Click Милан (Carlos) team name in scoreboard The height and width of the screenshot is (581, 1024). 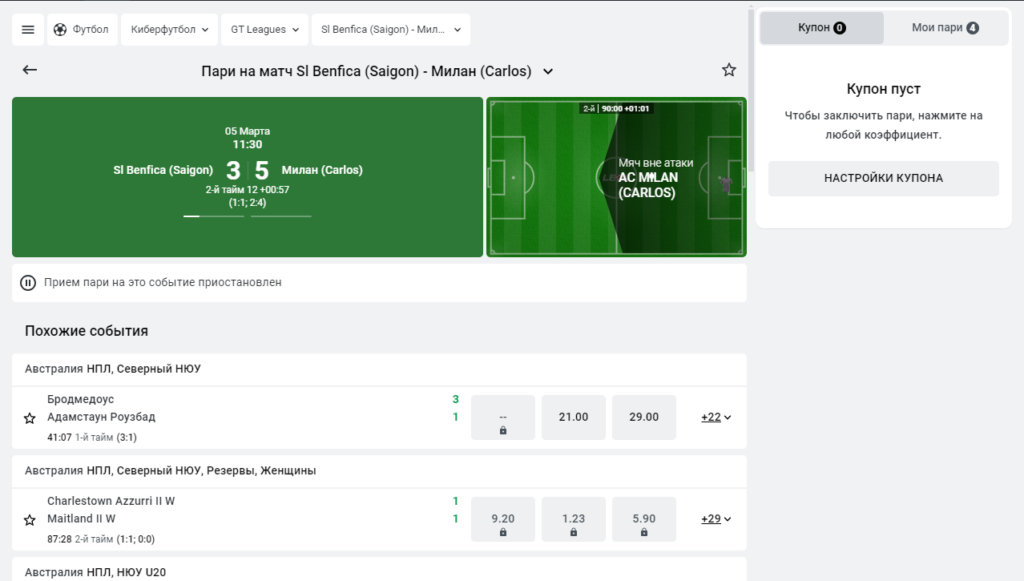point(322,170)
